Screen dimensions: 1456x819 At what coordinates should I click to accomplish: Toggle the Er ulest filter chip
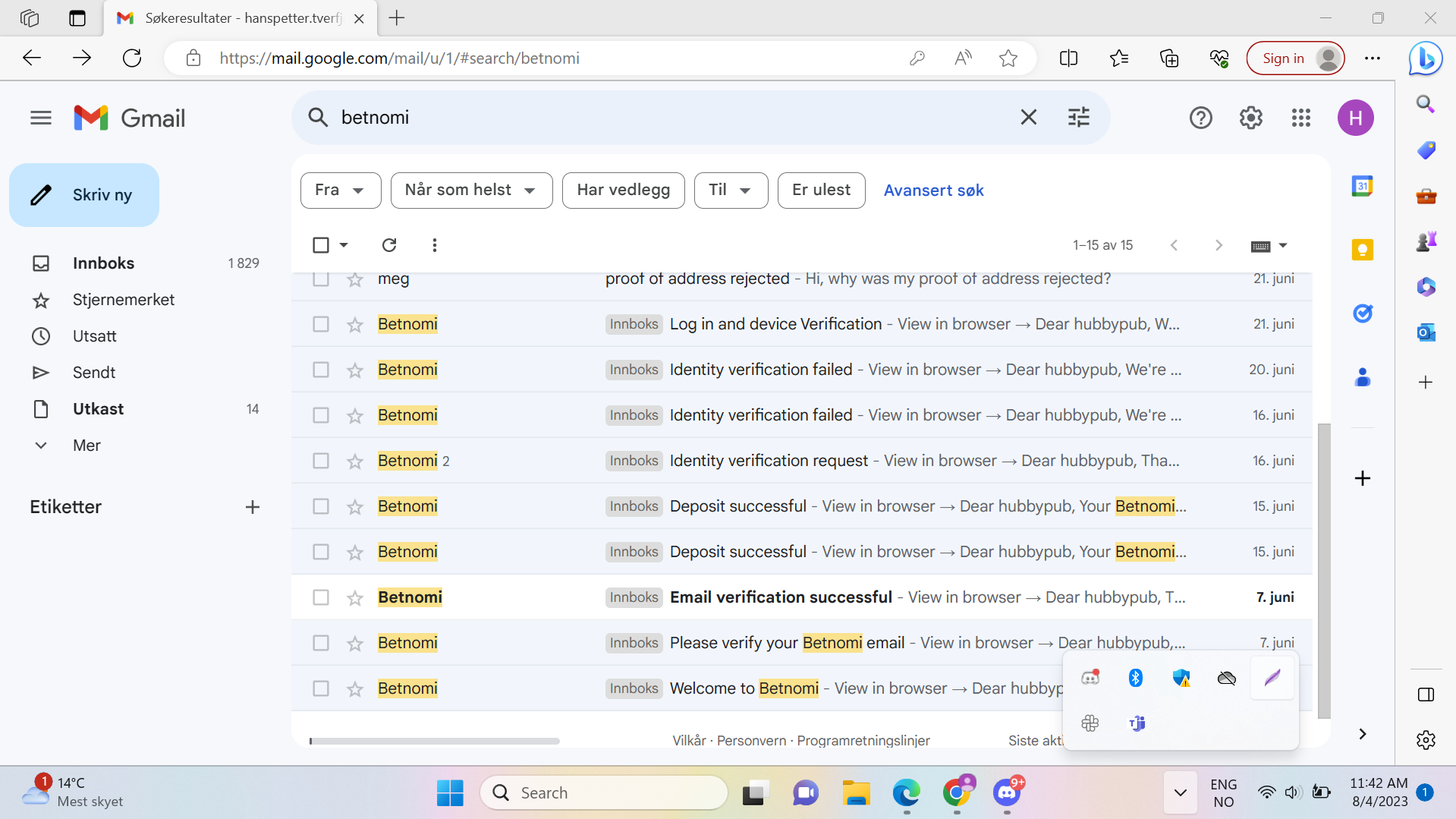821,191
